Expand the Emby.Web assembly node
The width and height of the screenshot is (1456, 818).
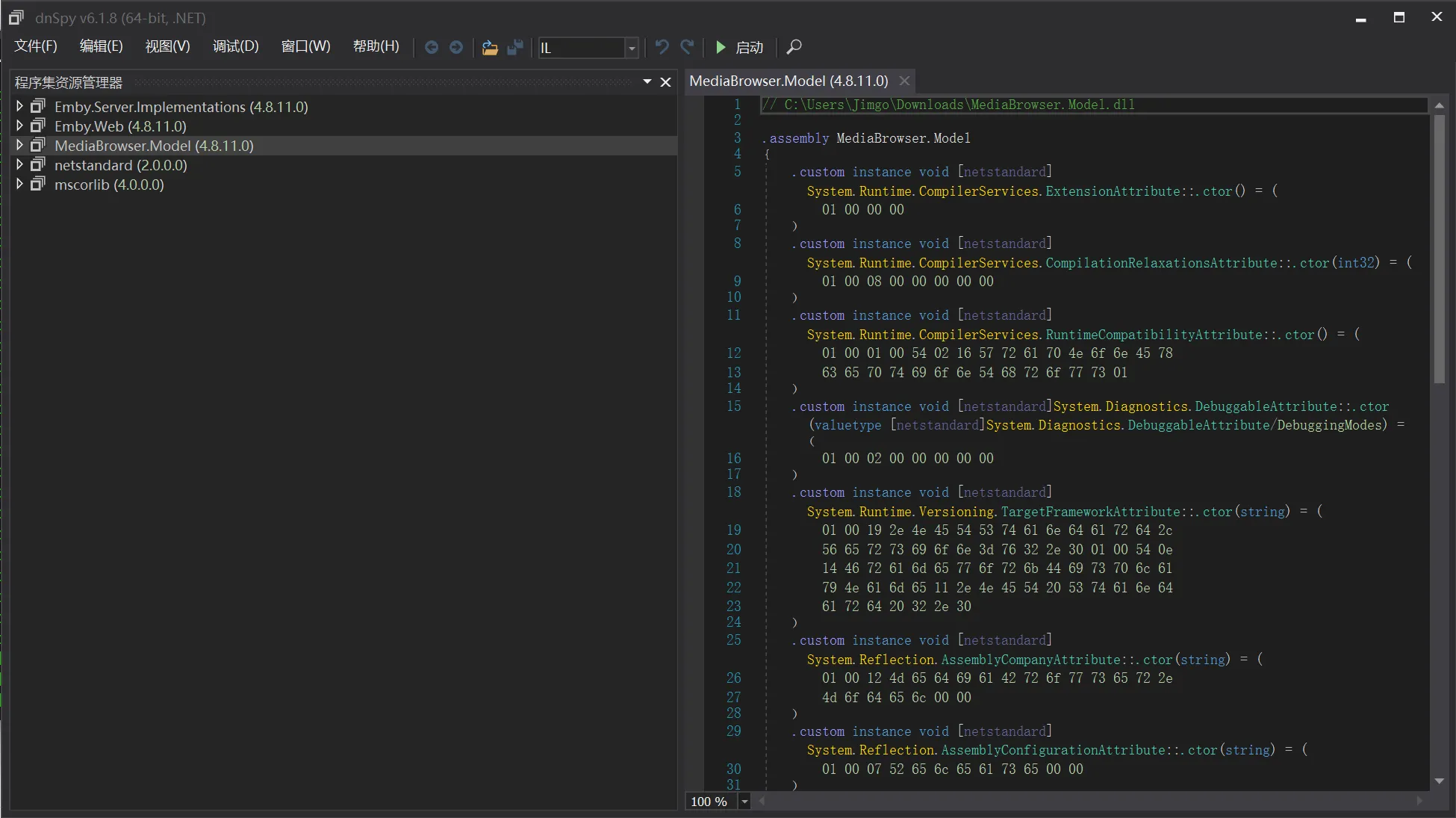click(19, 126)
